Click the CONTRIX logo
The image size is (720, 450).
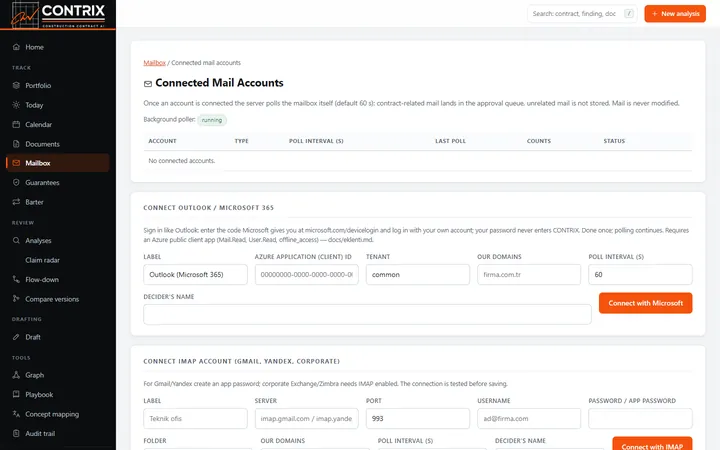click(x=58, y=15)
